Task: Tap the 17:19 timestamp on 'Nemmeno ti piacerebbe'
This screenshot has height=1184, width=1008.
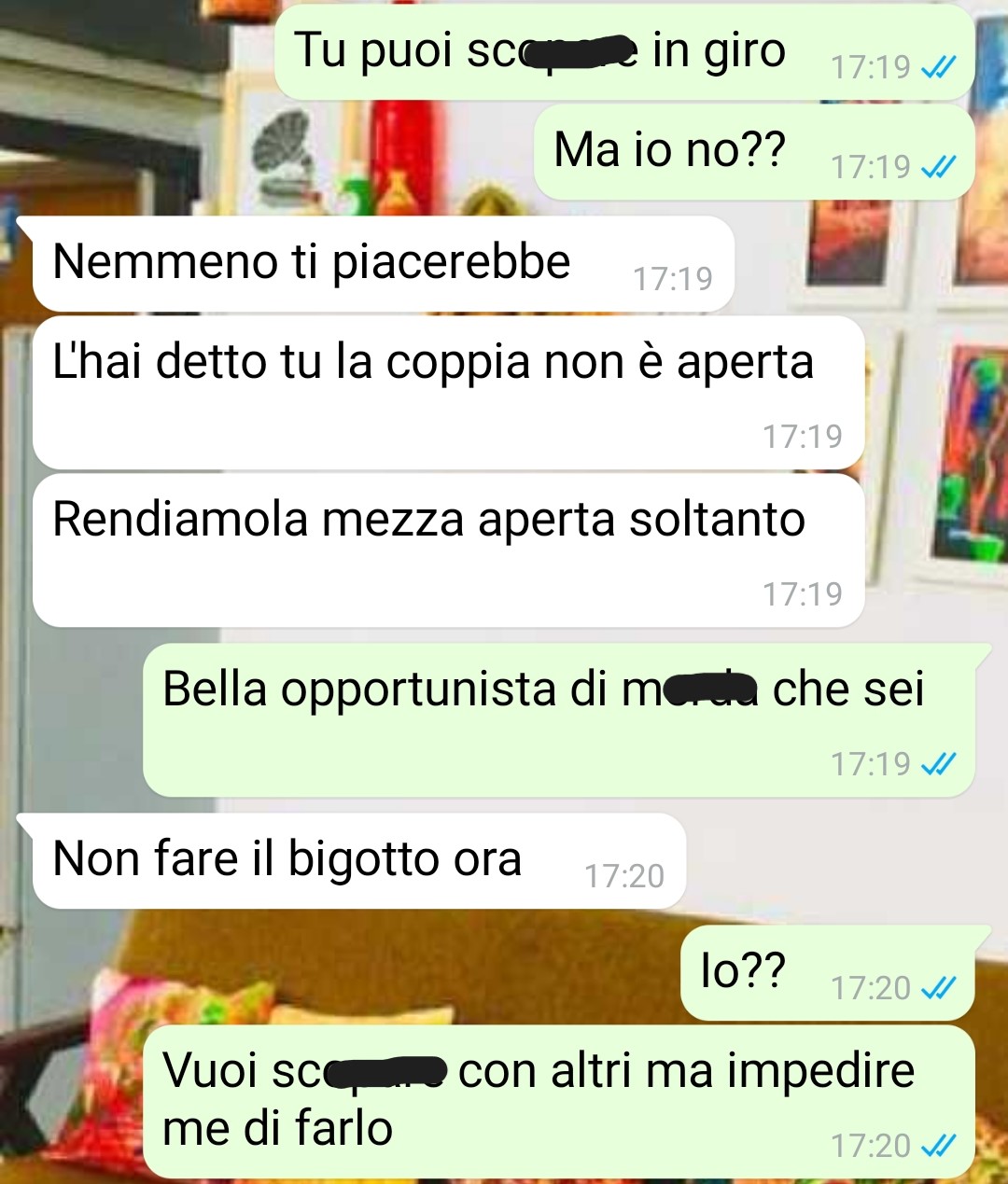Action: point(673,279)
